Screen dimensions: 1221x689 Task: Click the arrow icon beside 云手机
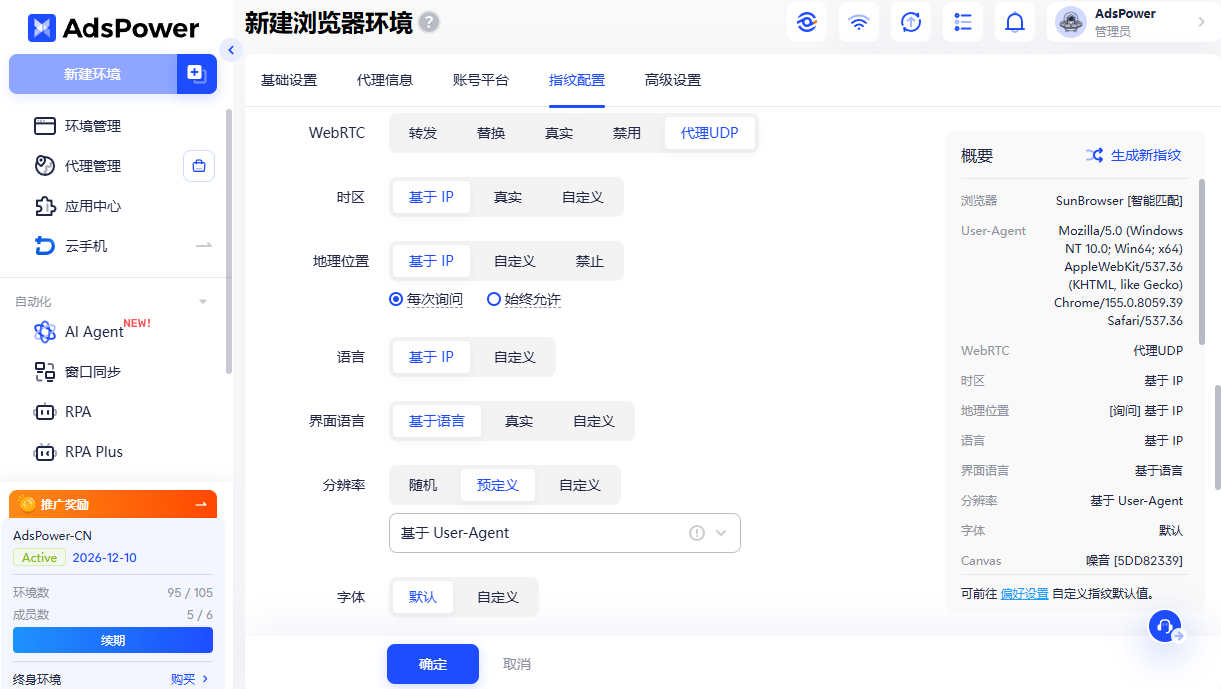pyautogui.click(x=204, y=246)
